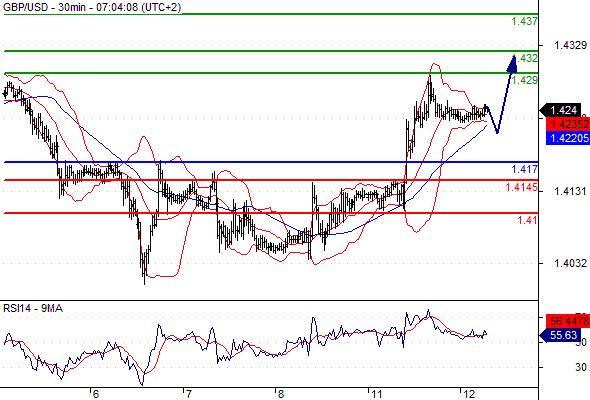Click the date axis label 11
The image size is (590, 400).
coord(376,394)
